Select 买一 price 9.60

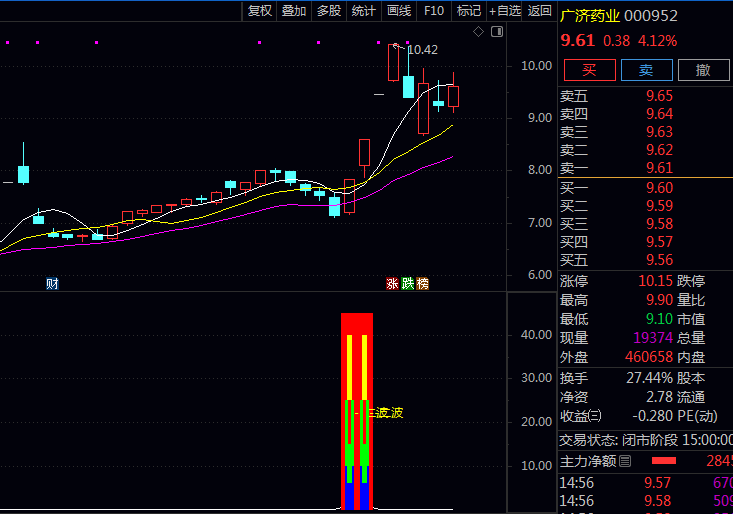[659, 188]
